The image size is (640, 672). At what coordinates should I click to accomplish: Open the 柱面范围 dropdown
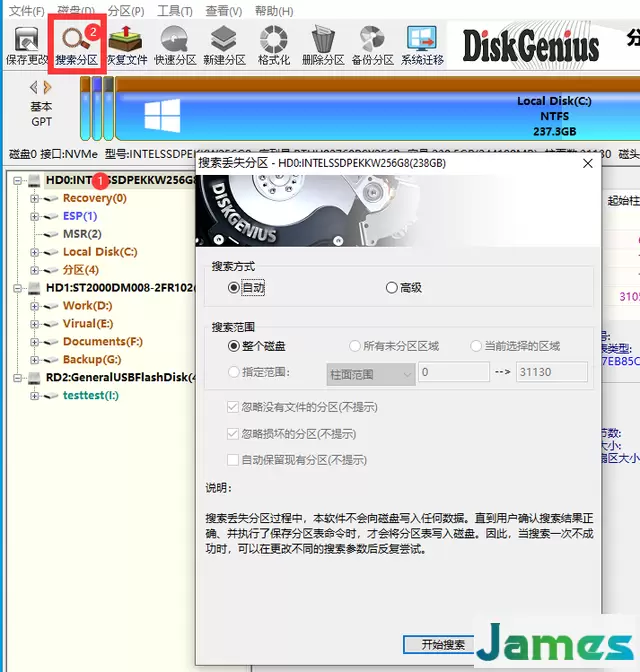click(371, 375)
